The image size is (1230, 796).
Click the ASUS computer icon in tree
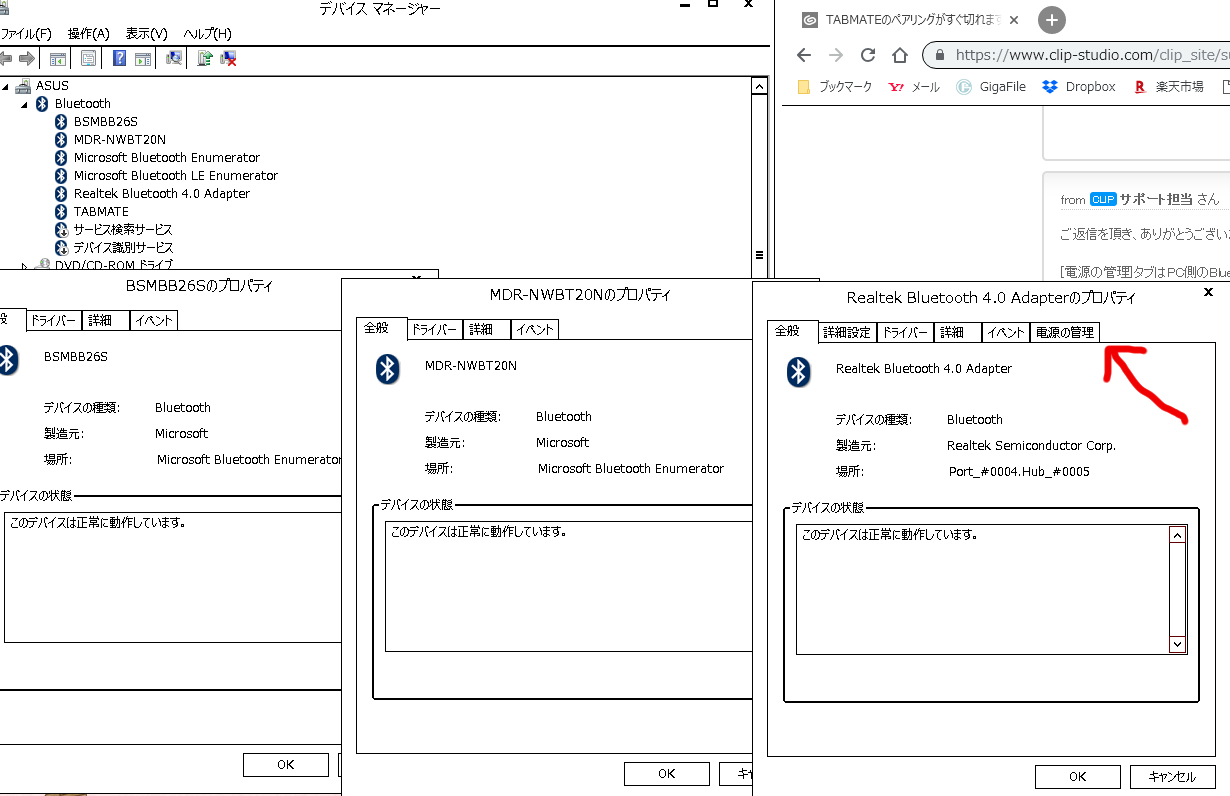[x=24, y=86]
